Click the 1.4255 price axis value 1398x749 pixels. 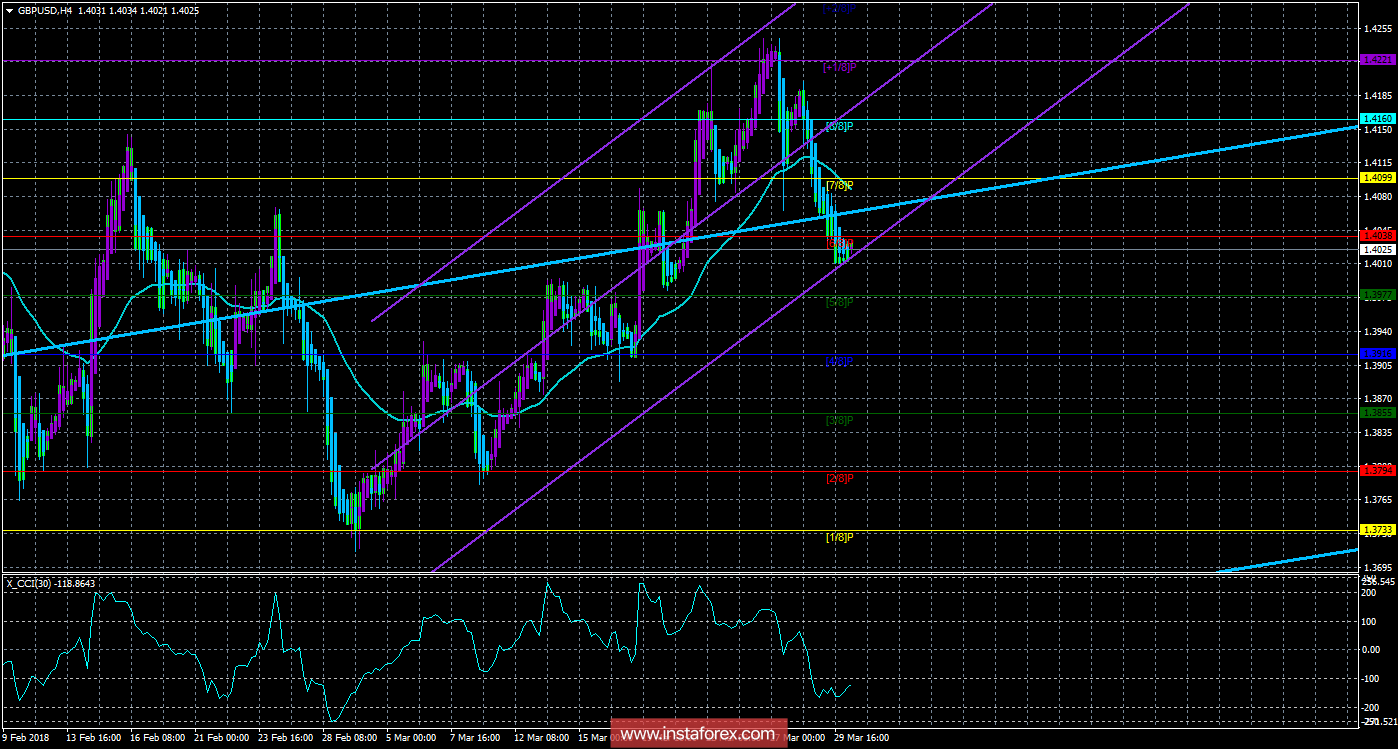[x=1376, y=30]
